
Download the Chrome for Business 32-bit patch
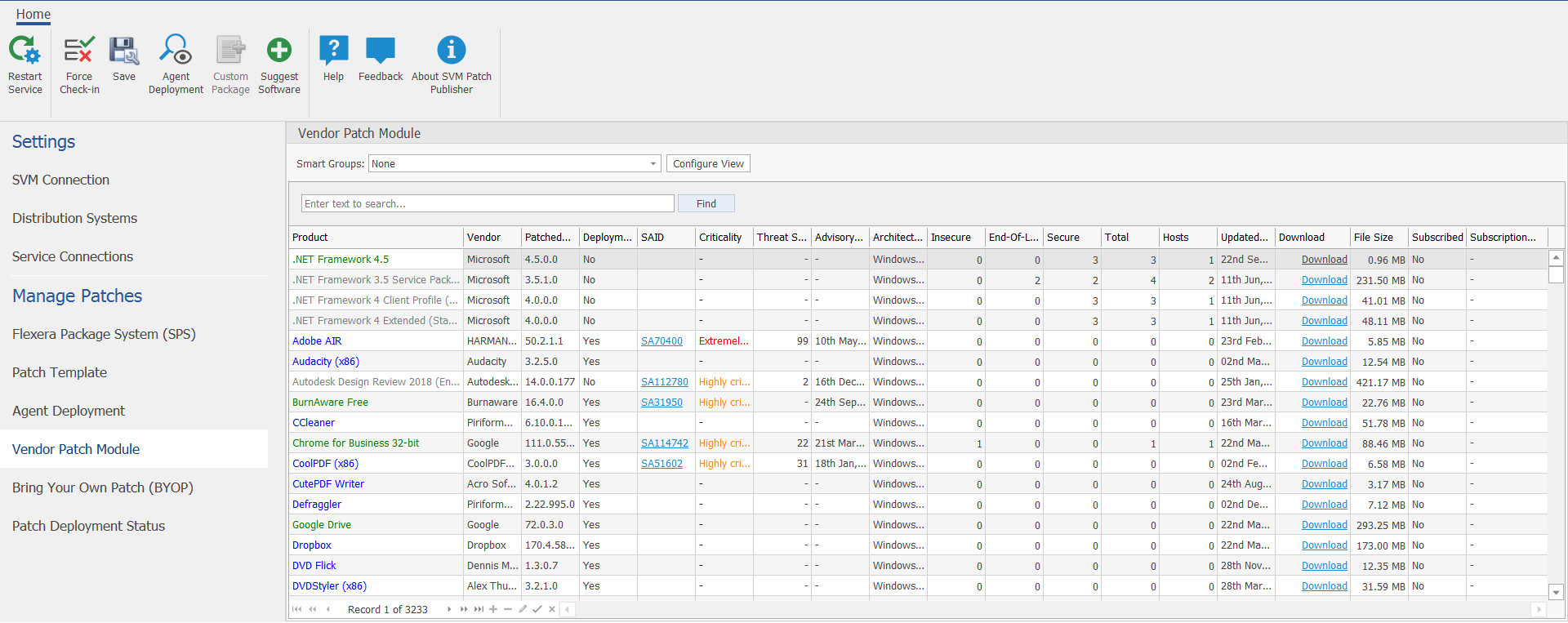(x=1324, y=443)
